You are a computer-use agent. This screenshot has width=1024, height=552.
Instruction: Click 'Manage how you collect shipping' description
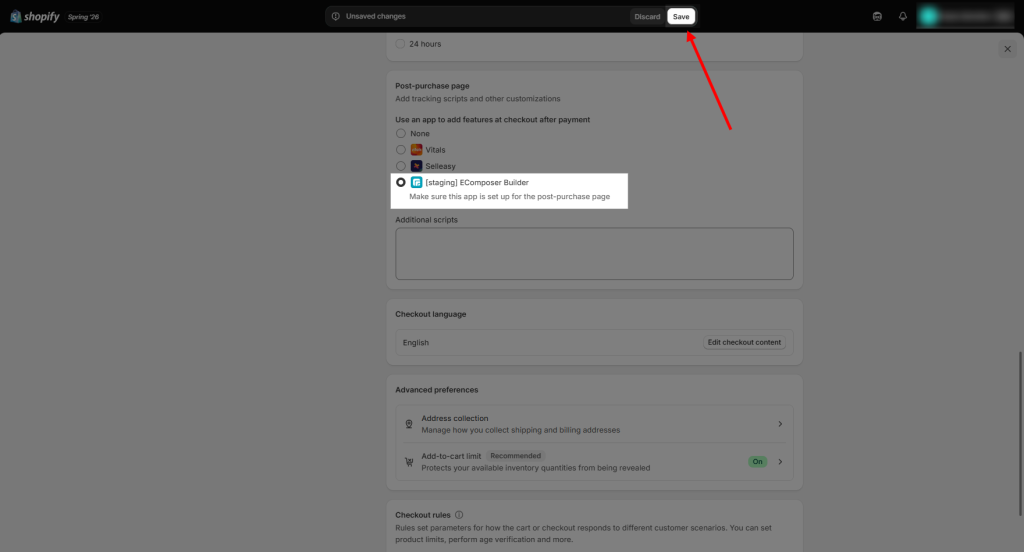(x=520, y=430)
